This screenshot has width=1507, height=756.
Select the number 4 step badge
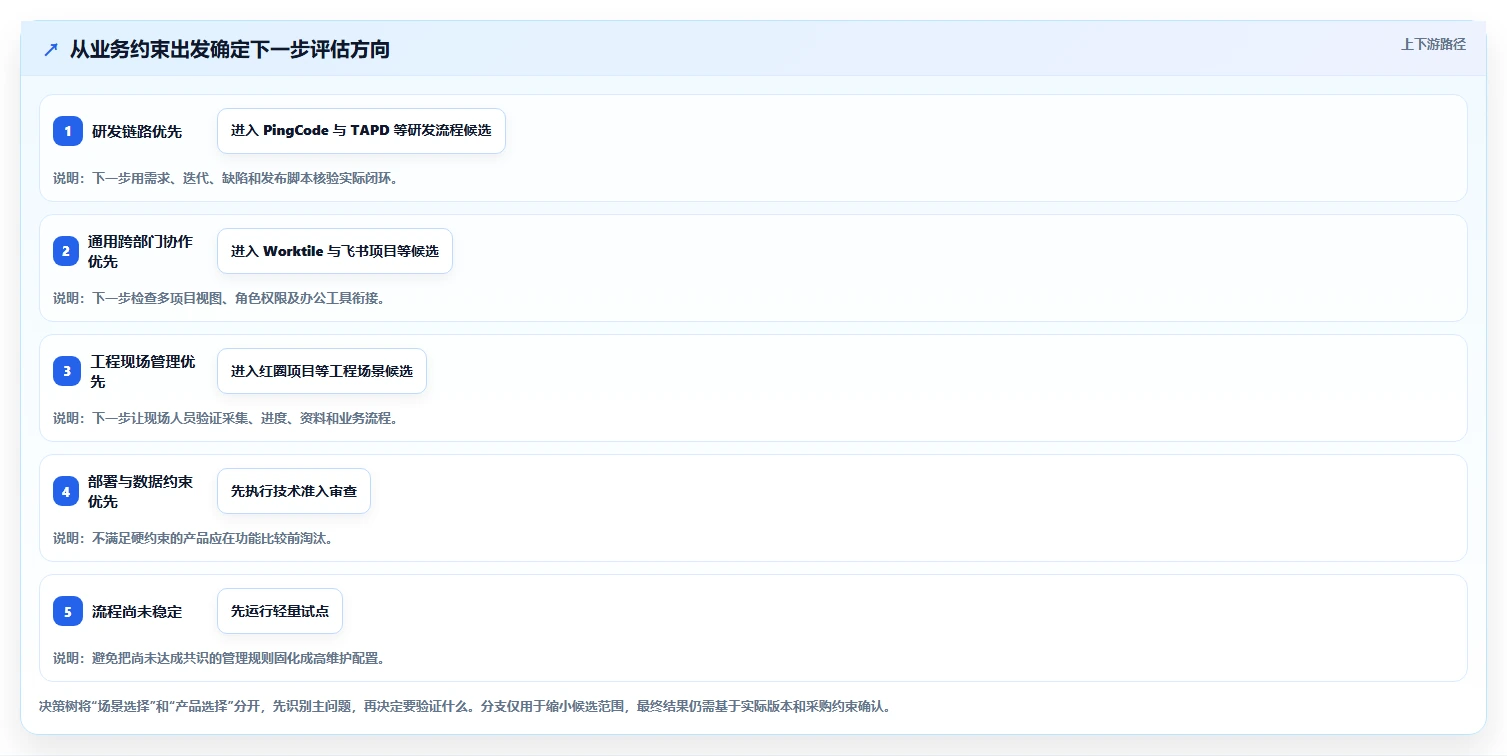(x=68, y=491)
